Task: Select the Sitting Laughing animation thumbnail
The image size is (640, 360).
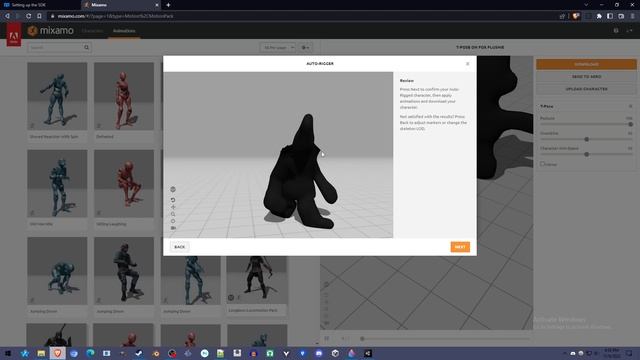Action: click(x=124, y=184)
